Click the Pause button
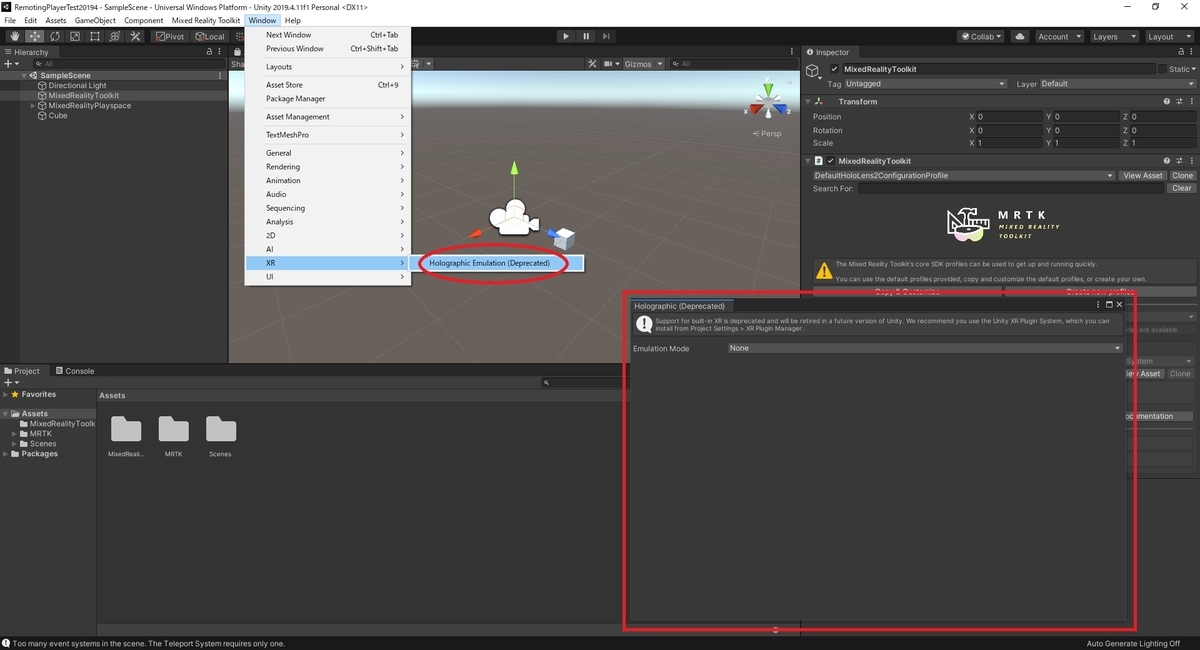 coord(586,36)
